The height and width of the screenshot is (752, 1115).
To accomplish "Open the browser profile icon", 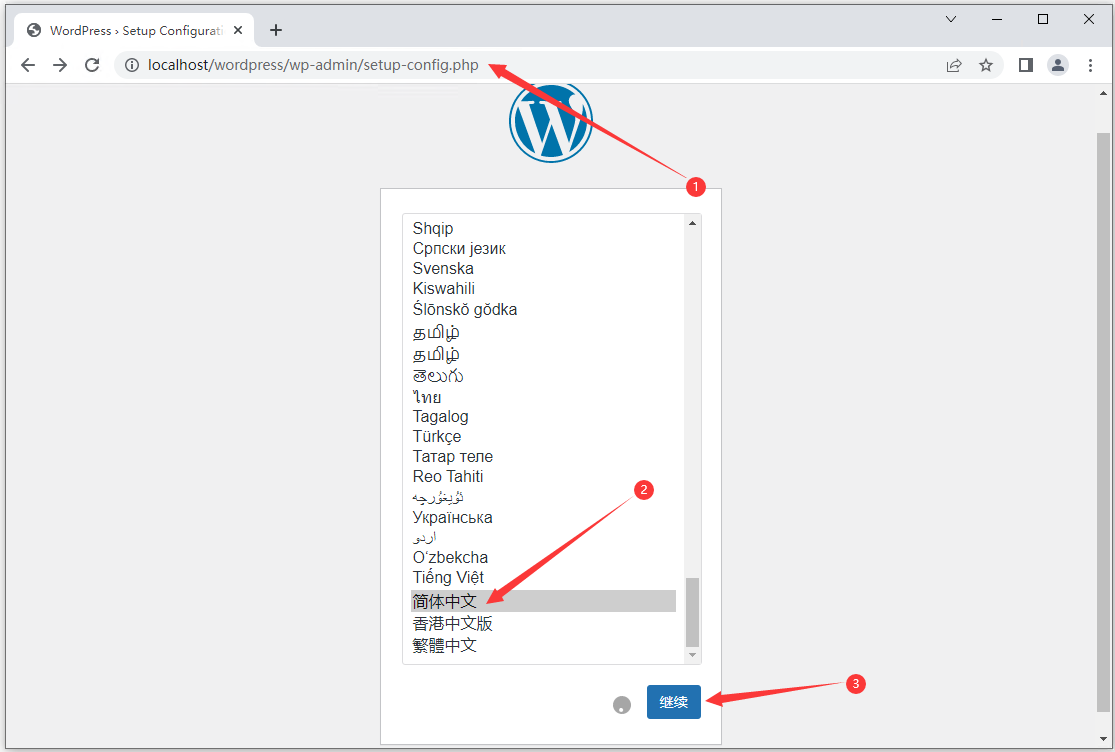I will 1058,65.
